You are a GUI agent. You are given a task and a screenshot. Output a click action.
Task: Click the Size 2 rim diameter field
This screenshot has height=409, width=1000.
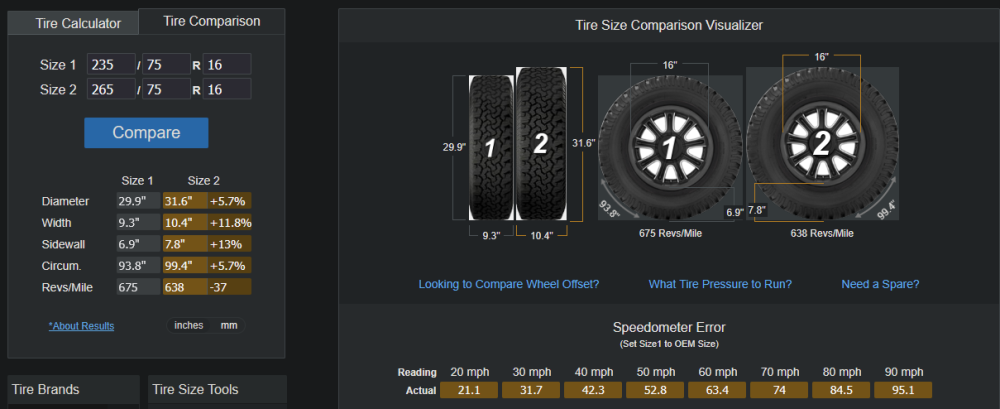click(x=226, y=89)
